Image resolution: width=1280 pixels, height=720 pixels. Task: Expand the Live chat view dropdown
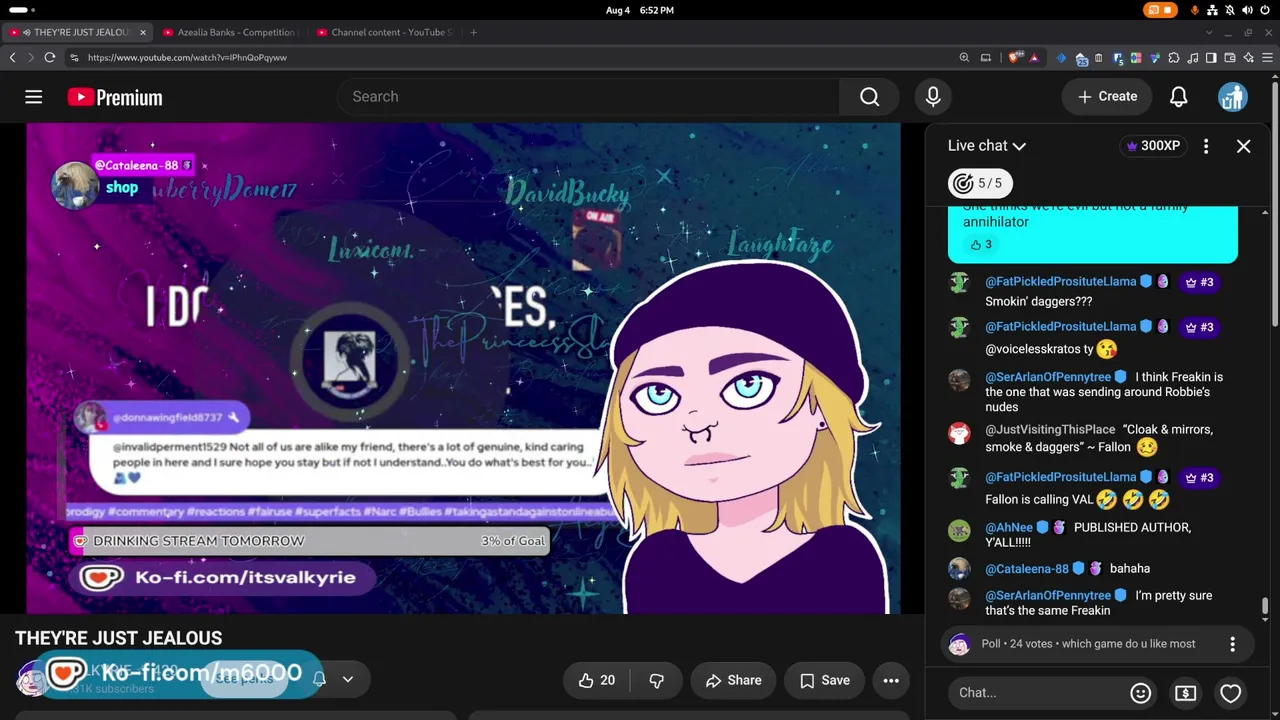(x=987, y=146)
